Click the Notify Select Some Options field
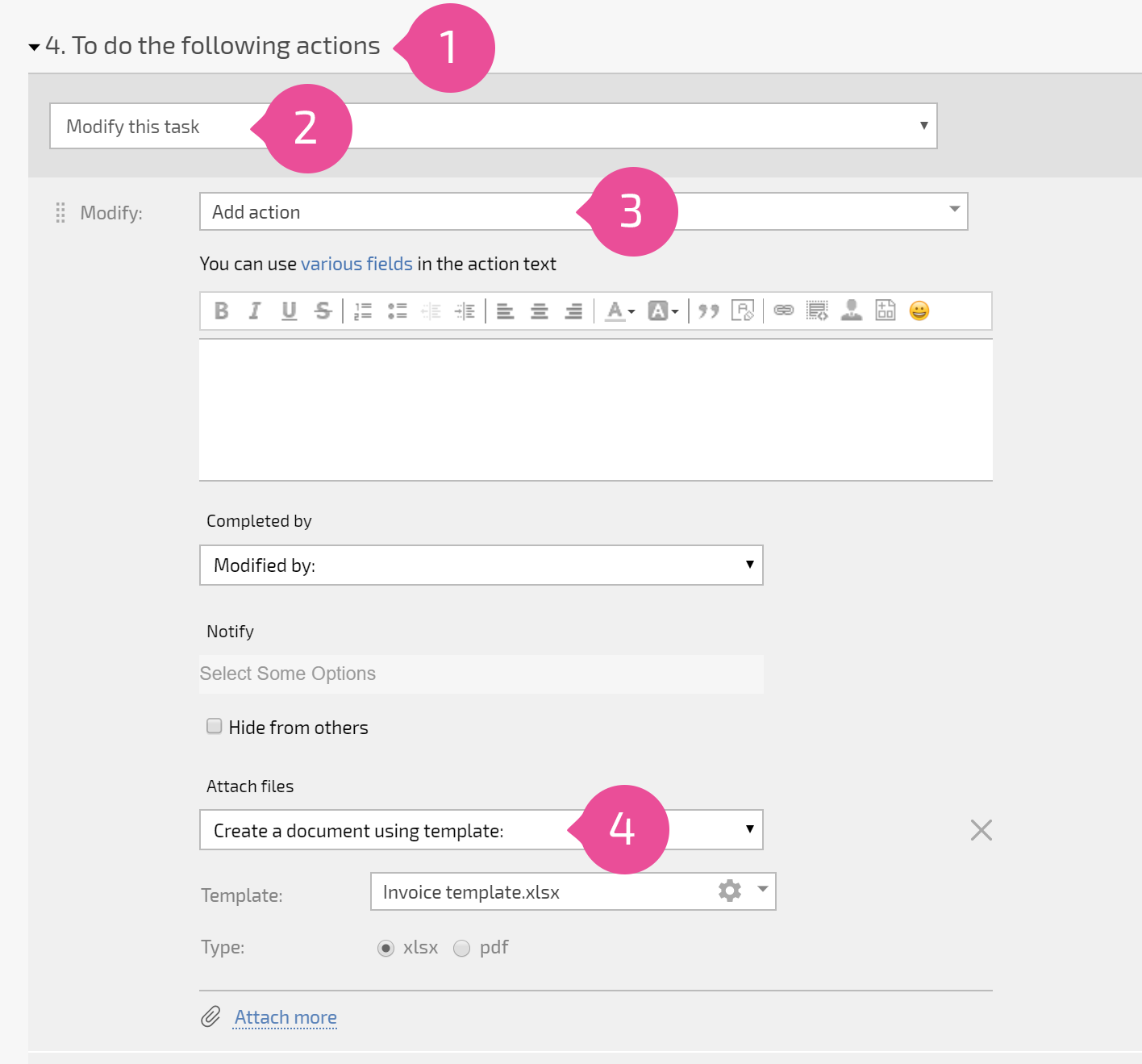Image resolution: width=1142 pixels, height=1064 pixels. pos(481,674)
